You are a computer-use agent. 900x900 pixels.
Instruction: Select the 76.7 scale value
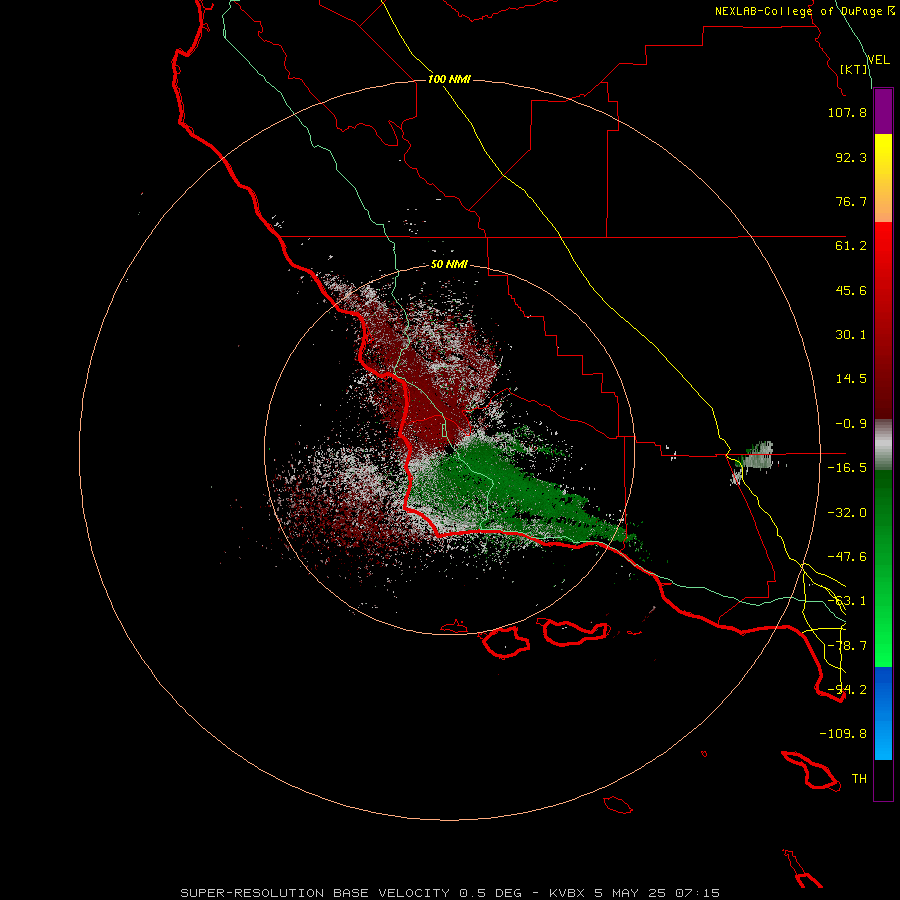click(851, 201)
